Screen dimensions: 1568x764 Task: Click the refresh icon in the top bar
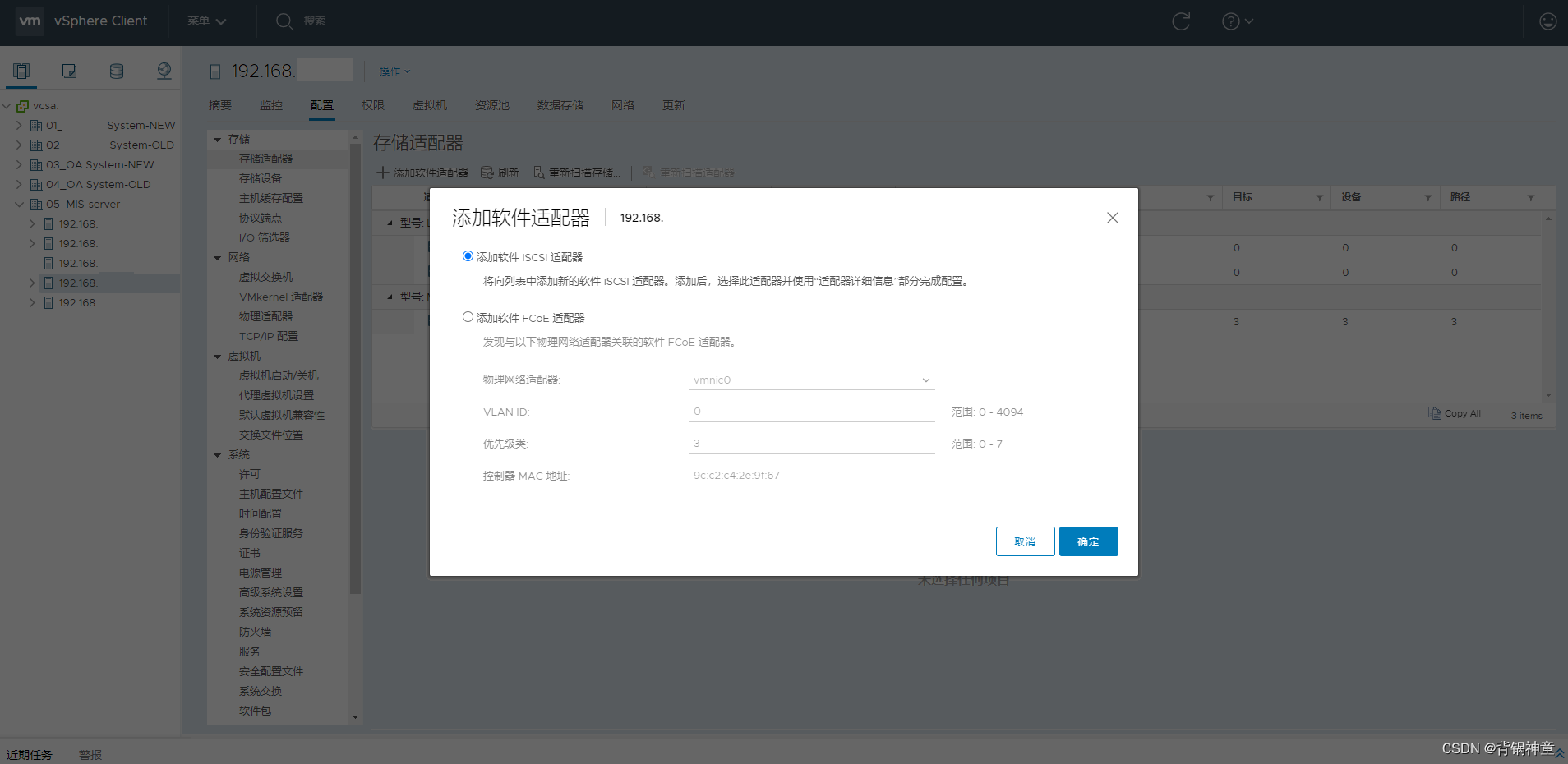pyautogui.click(x=1181, y=21)
